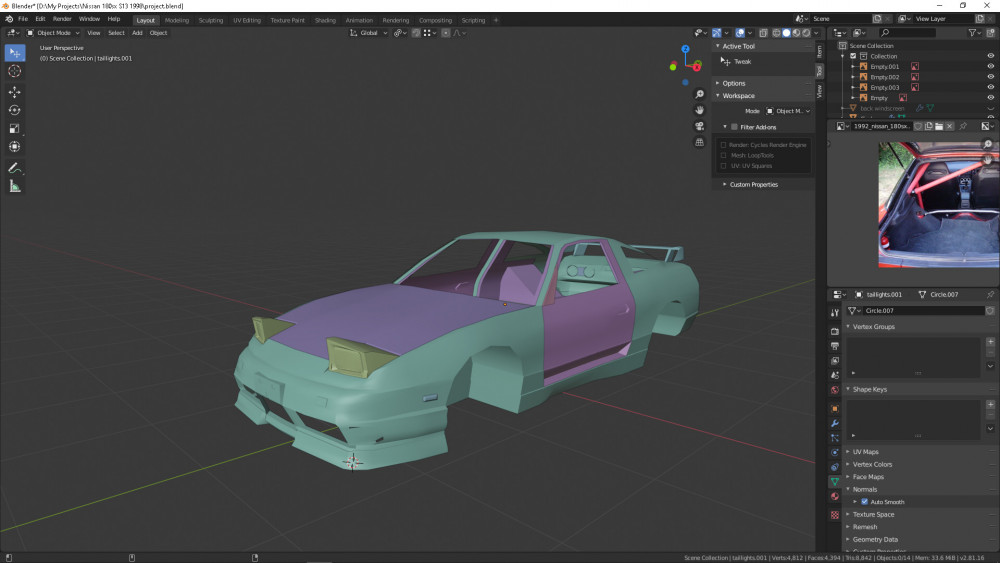
Task: Tick the Filter Add-ons checkbox
Action: [x=734, y=127]
